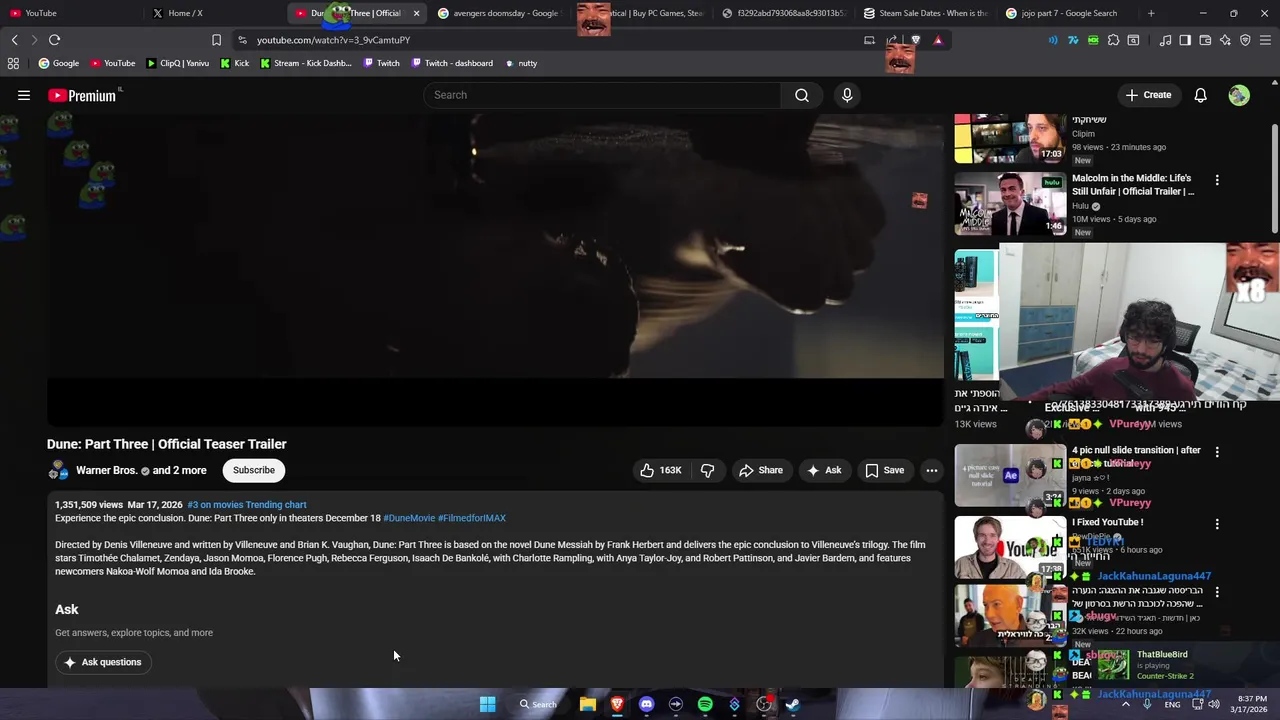Screen dimensions: 1280x720
Task: Toggle the browser sidebar panel icon
Action: (1185, 40)
